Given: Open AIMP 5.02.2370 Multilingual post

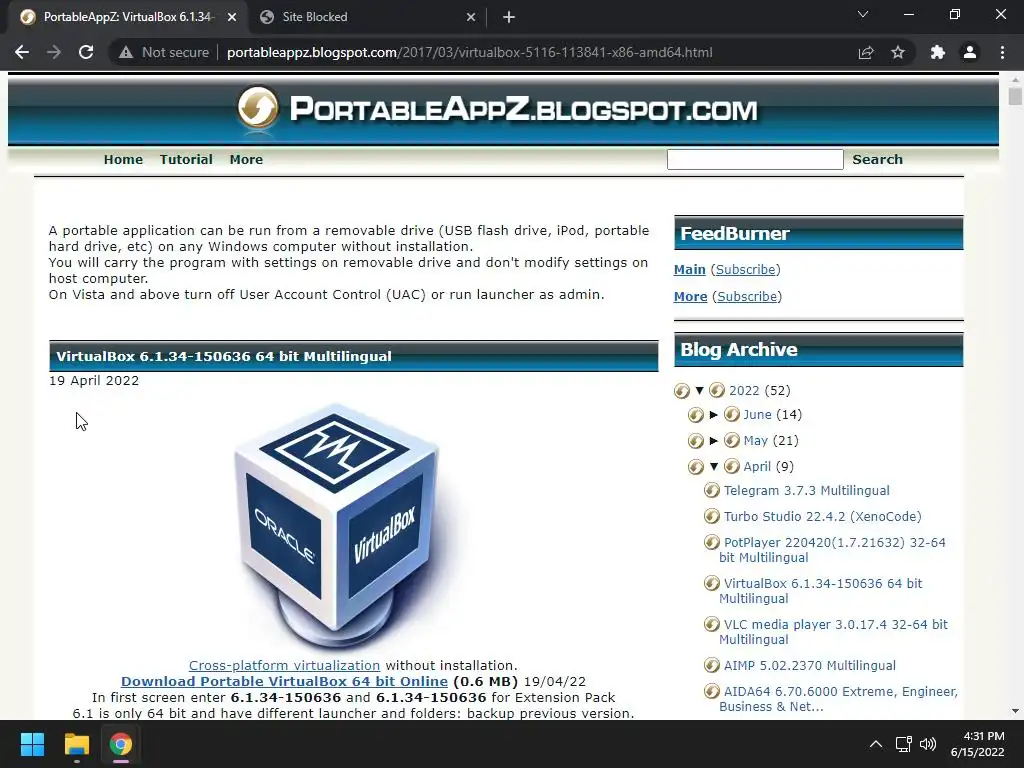Looking at the screenshot, I should 810,665.
